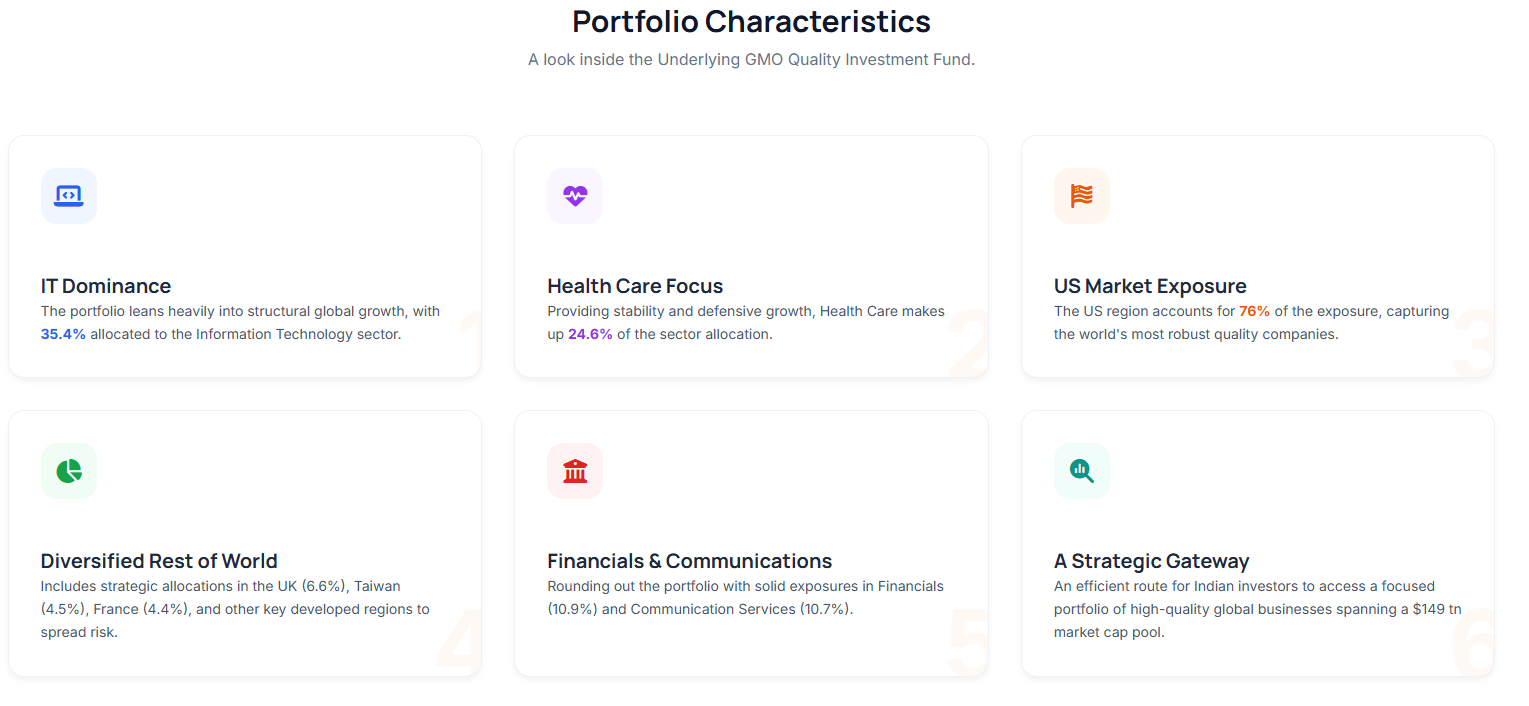Select the US Market Exposure heading

(1150, 286)
